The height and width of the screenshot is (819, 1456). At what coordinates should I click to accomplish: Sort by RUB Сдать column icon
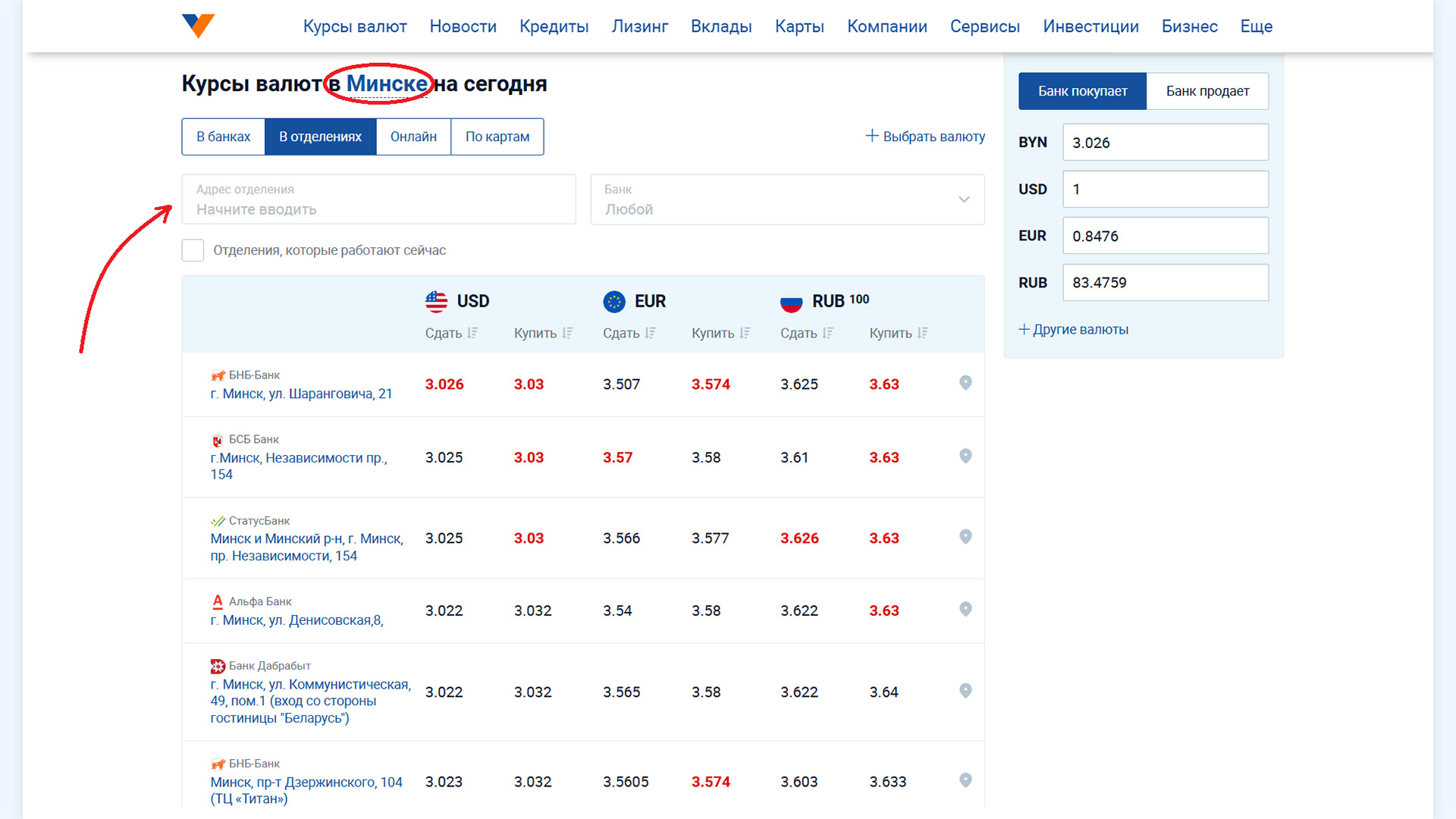(827, 333)
